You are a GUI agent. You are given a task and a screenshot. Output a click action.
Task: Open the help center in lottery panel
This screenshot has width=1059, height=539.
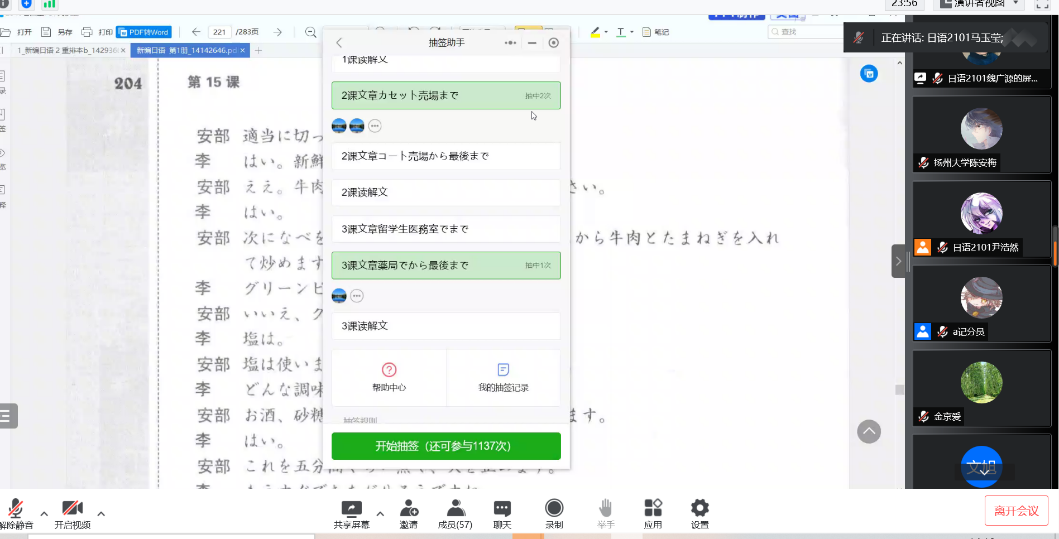click(389, 377)
